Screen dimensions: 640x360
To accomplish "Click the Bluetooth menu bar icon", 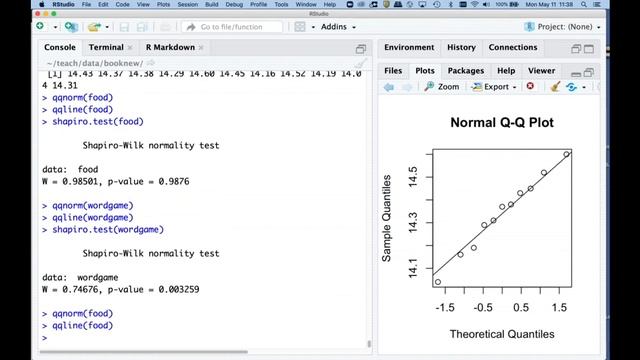I will (x=451, y=4).
